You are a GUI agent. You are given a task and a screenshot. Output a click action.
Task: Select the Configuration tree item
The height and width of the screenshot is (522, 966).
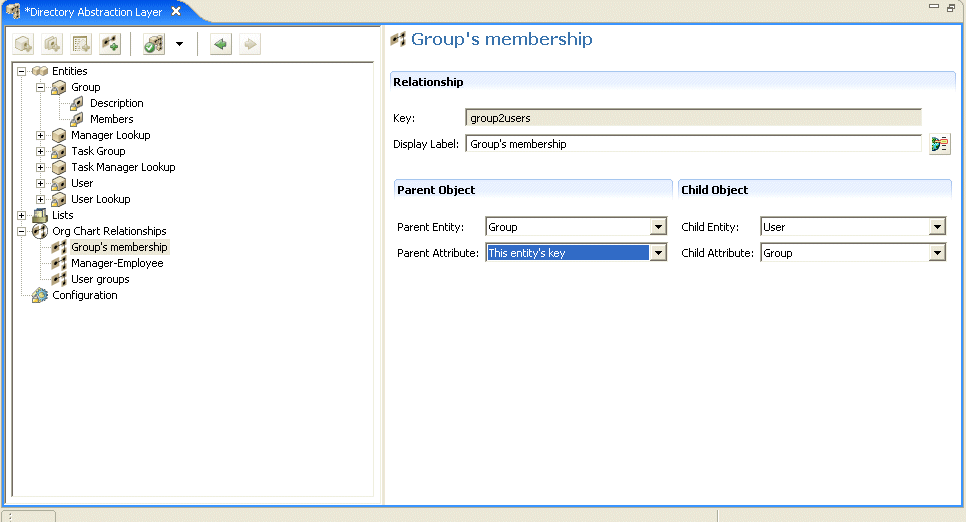(x=85, y=295)
